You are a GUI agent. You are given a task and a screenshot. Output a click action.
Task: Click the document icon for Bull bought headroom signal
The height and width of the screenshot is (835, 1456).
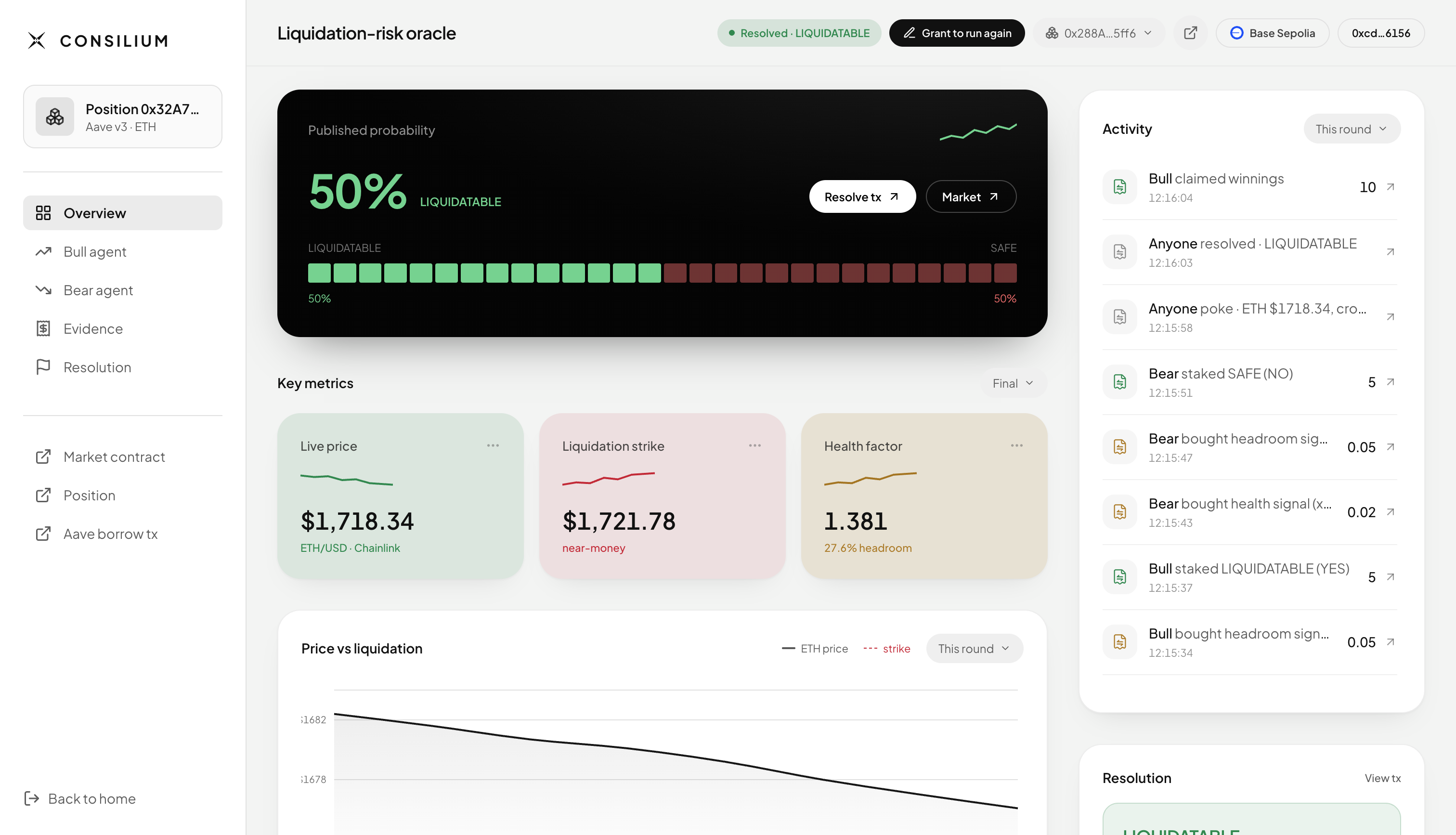(1119, 642)
